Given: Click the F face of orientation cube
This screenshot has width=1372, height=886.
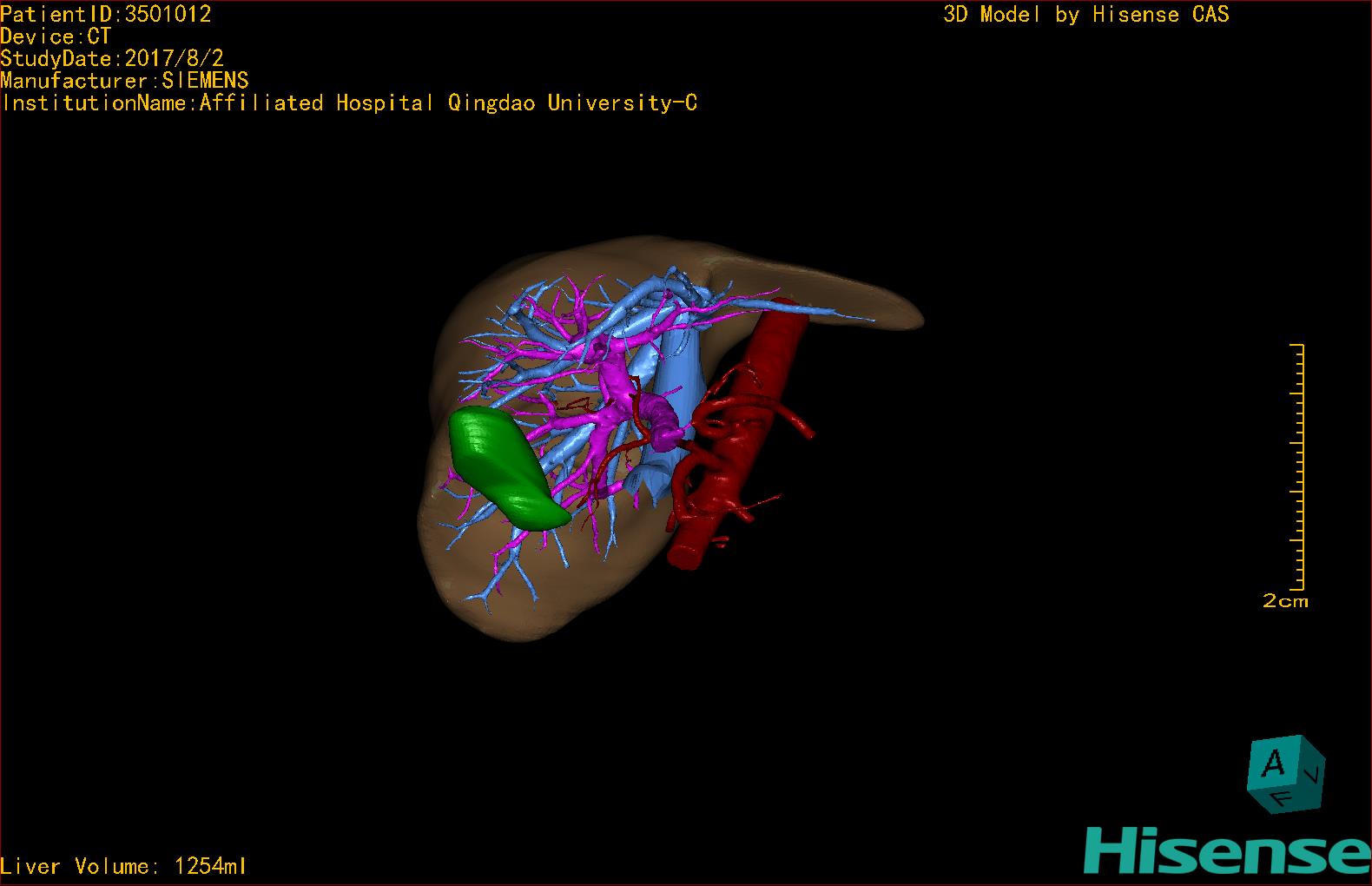Looking at the screenshot, I should point(1282,799).
